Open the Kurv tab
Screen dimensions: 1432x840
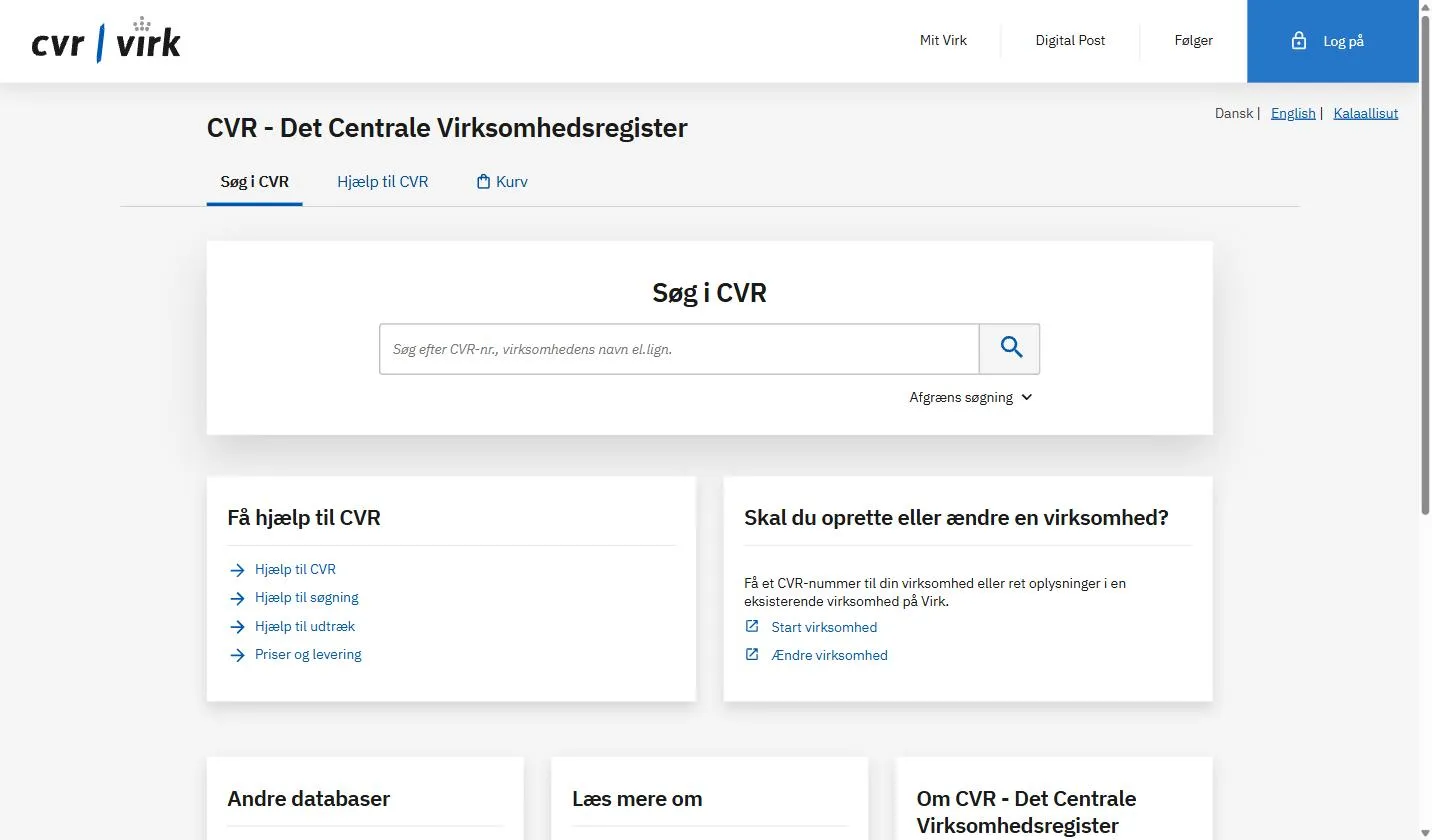(502, 182)
